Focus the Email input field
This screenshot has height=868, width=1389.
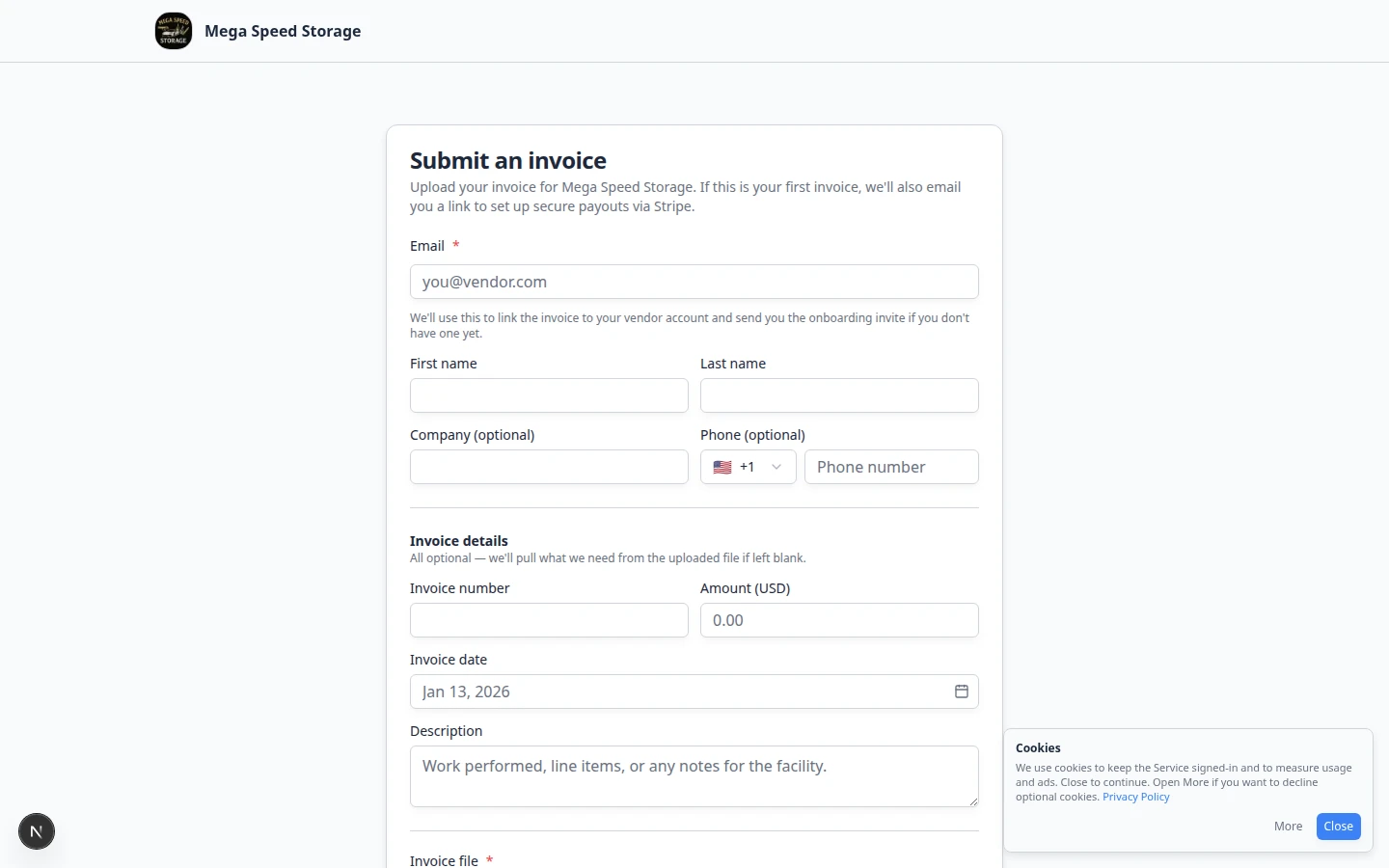click(x=694, y=282)
